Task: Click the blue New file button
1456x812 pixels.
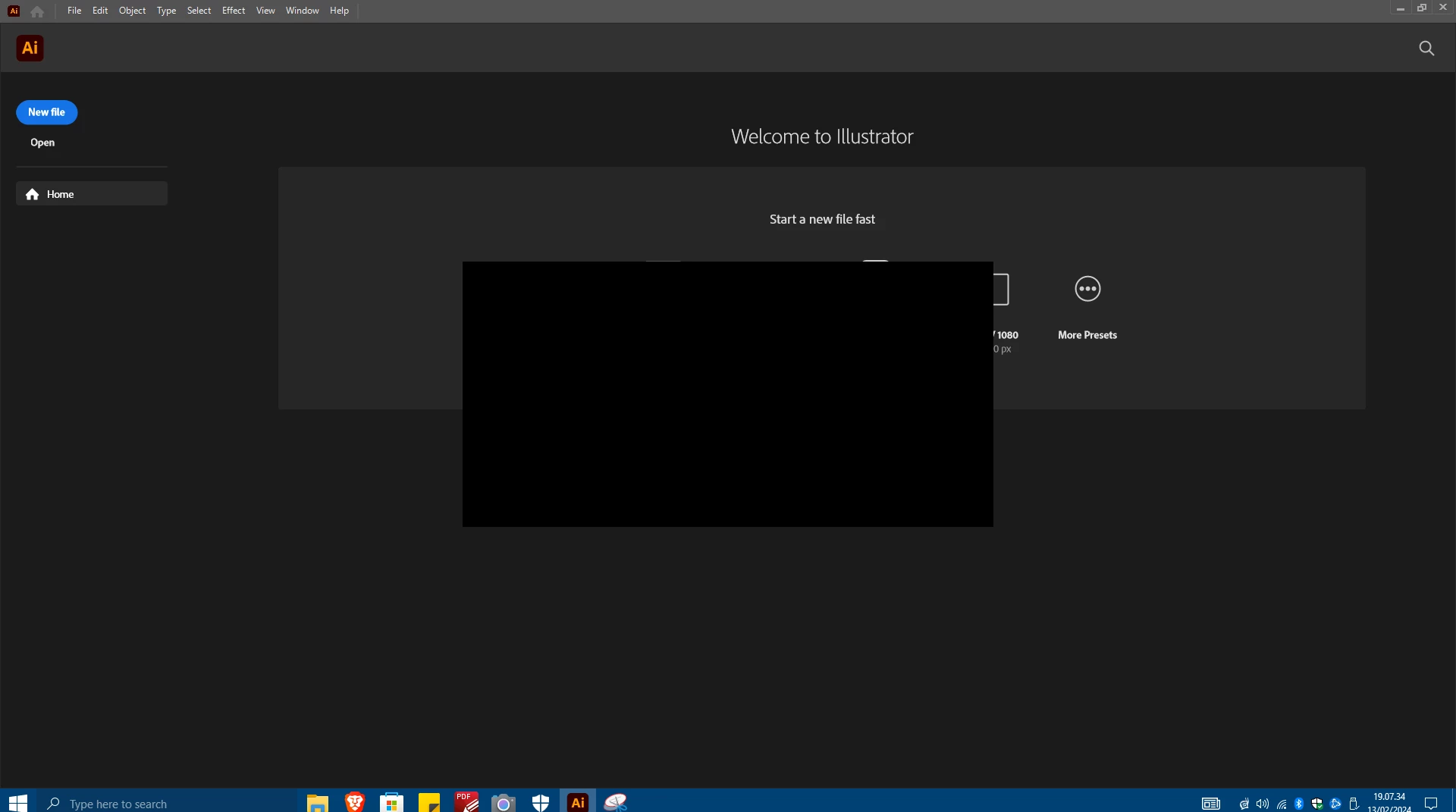Action: 46,112
